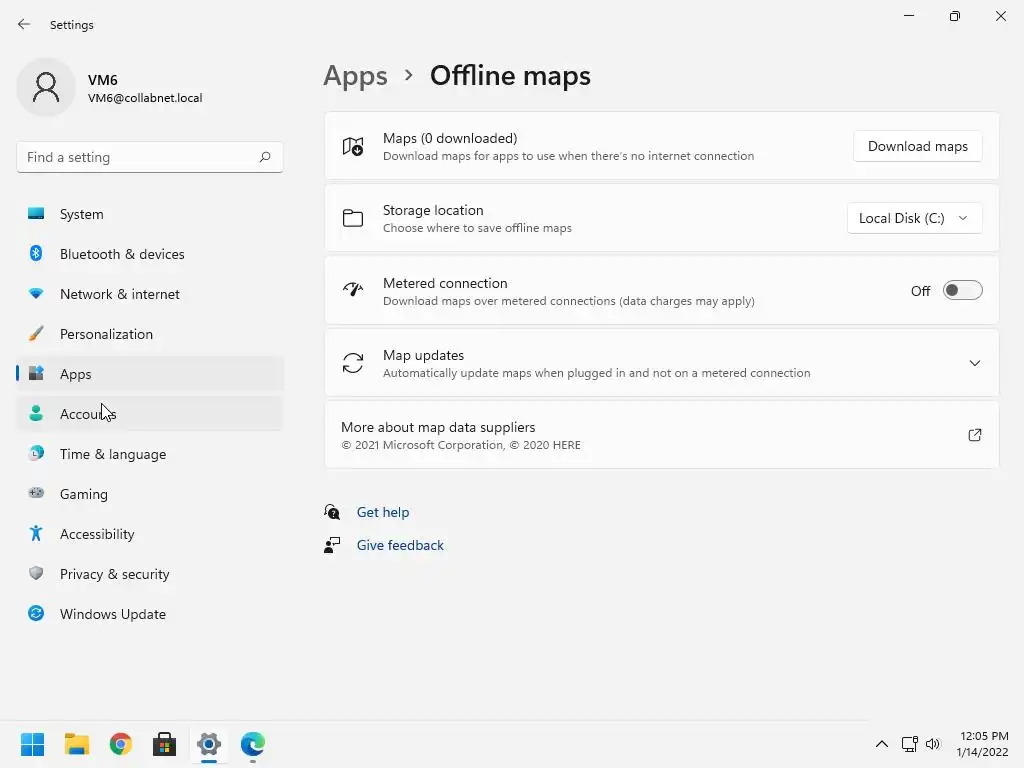Click the Gaming controller icon
This screenshot has height=768, width=1024.
tap(36, 494)
